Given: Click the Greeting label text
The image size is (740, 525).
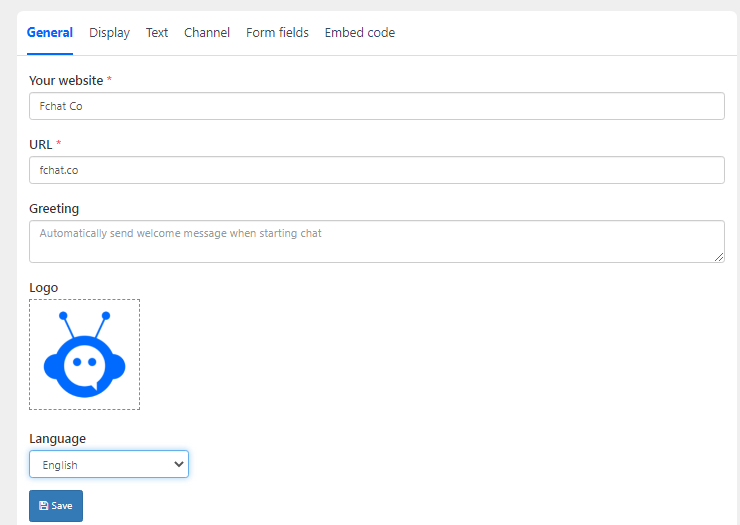Looking at the screenshot, I should pyautogui.click(x=54, y=209).
